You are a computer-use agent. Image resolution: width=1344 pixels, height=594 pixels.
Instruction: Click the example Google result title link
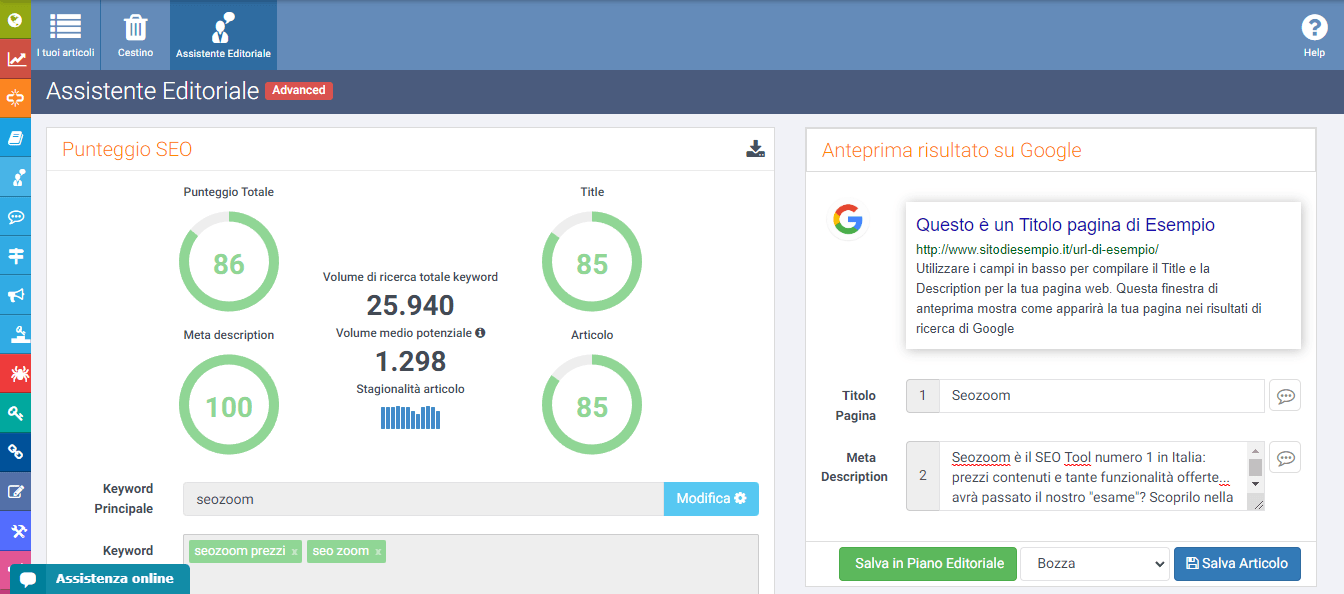(x=1065, y=225)
